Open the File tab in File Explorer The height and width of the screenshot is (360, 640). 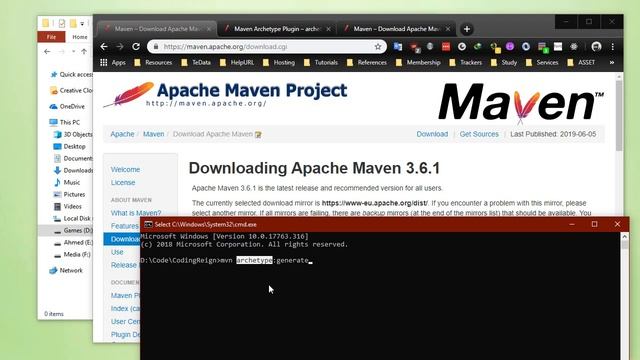coord(51,37)
